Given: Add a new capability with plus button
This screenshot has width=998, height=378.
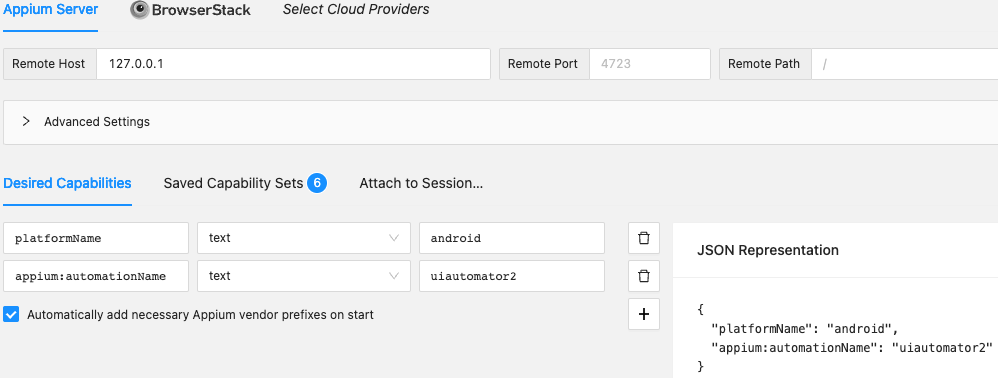Looking at the screenshot, I should 643,314.
